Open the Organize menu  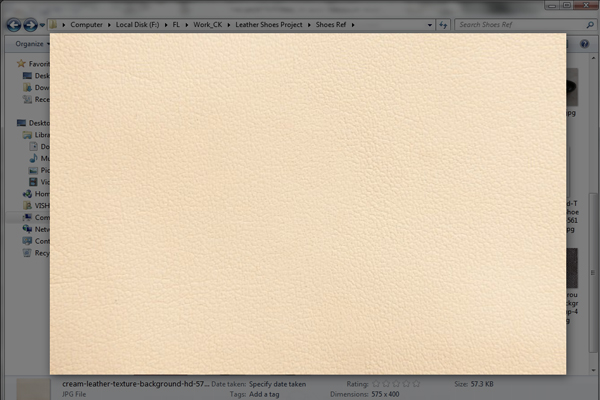tap(33, 44)
